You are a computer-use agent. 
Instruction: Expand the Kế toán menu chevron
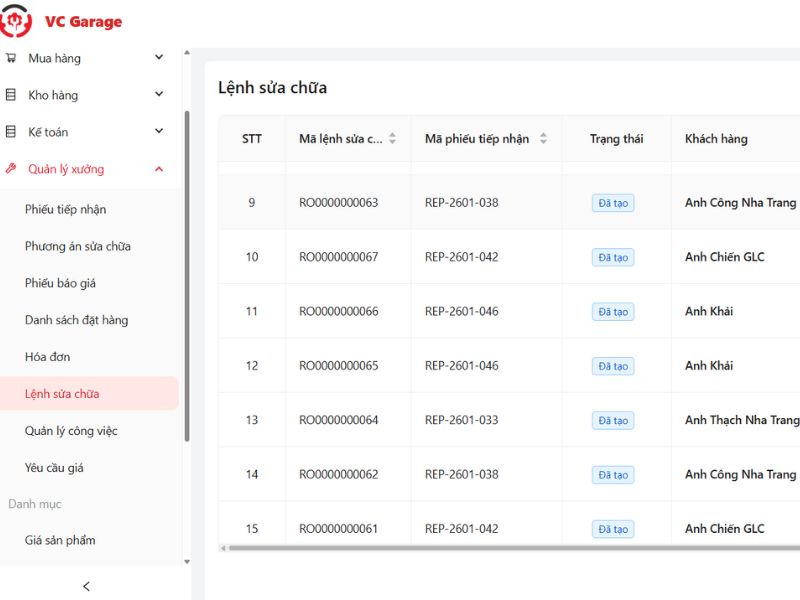pyautogui.click(x=159, y=132)
